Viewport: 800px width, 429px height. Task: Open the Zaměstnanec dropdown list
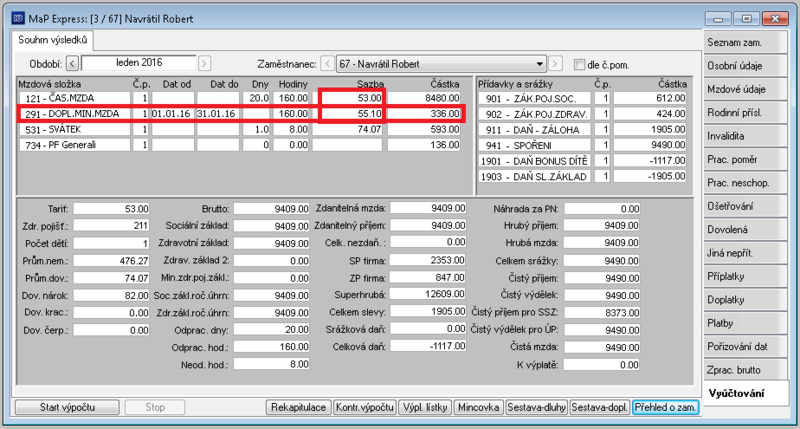click(x=539, y=64)
